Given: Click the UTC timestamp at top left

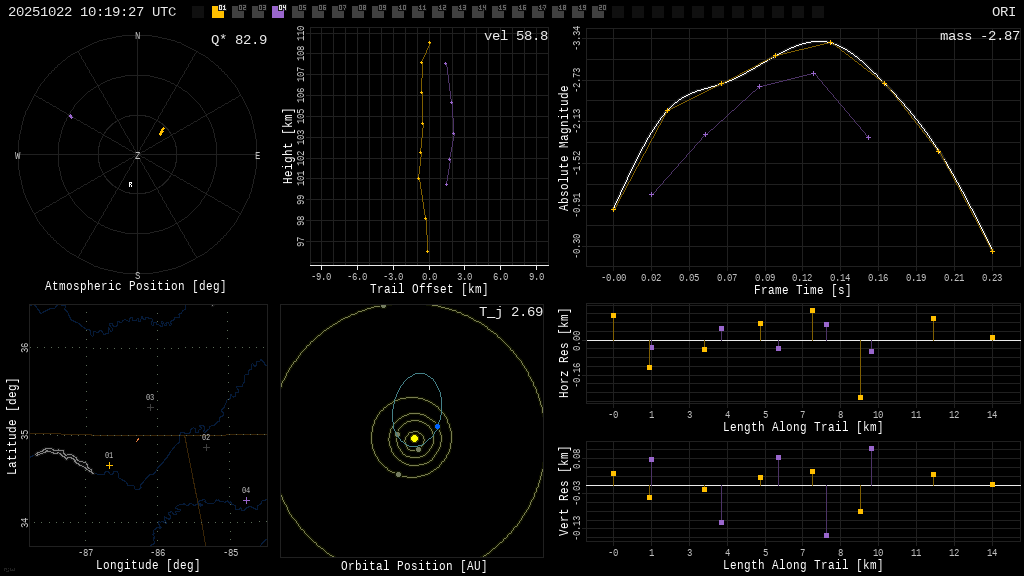Looking at the screenshot, I should 92,12.
